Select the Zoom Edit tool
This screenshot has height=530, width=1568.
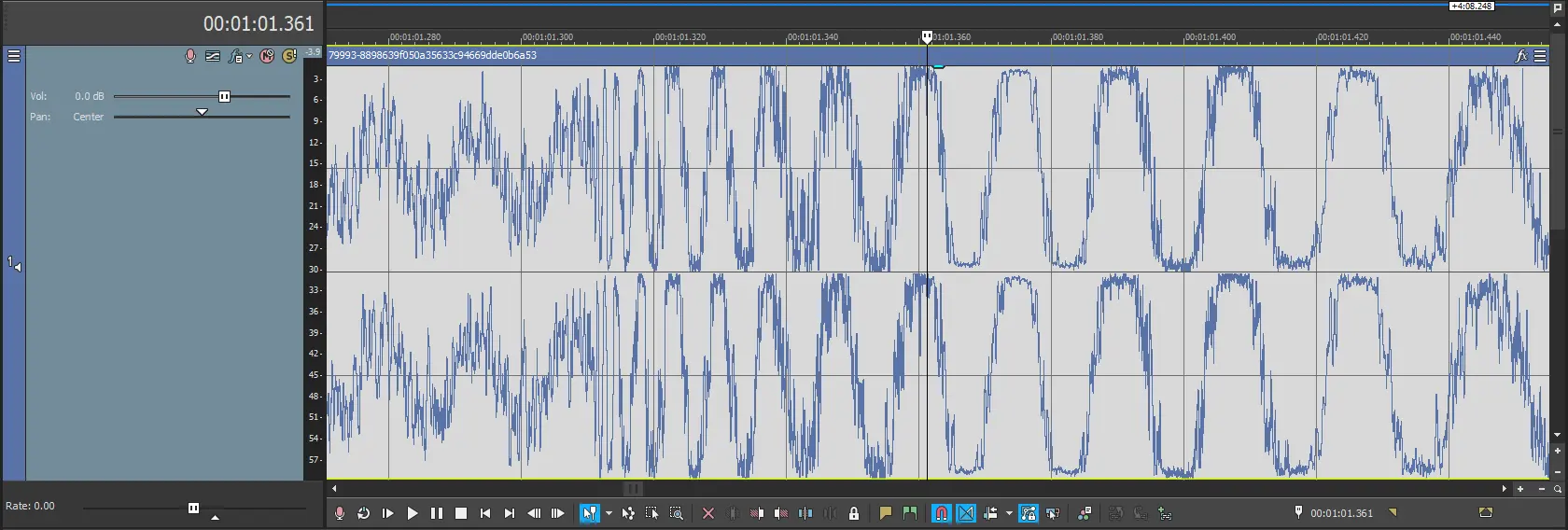point(677,513)
